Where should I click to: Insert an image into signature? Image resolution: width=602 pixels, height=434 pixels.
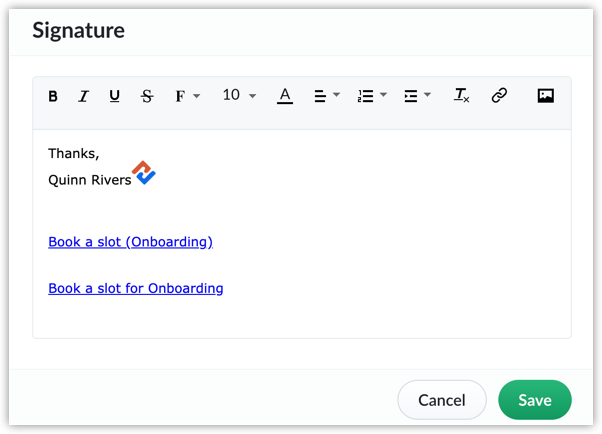pyautogui.click(x=545, y=96)
